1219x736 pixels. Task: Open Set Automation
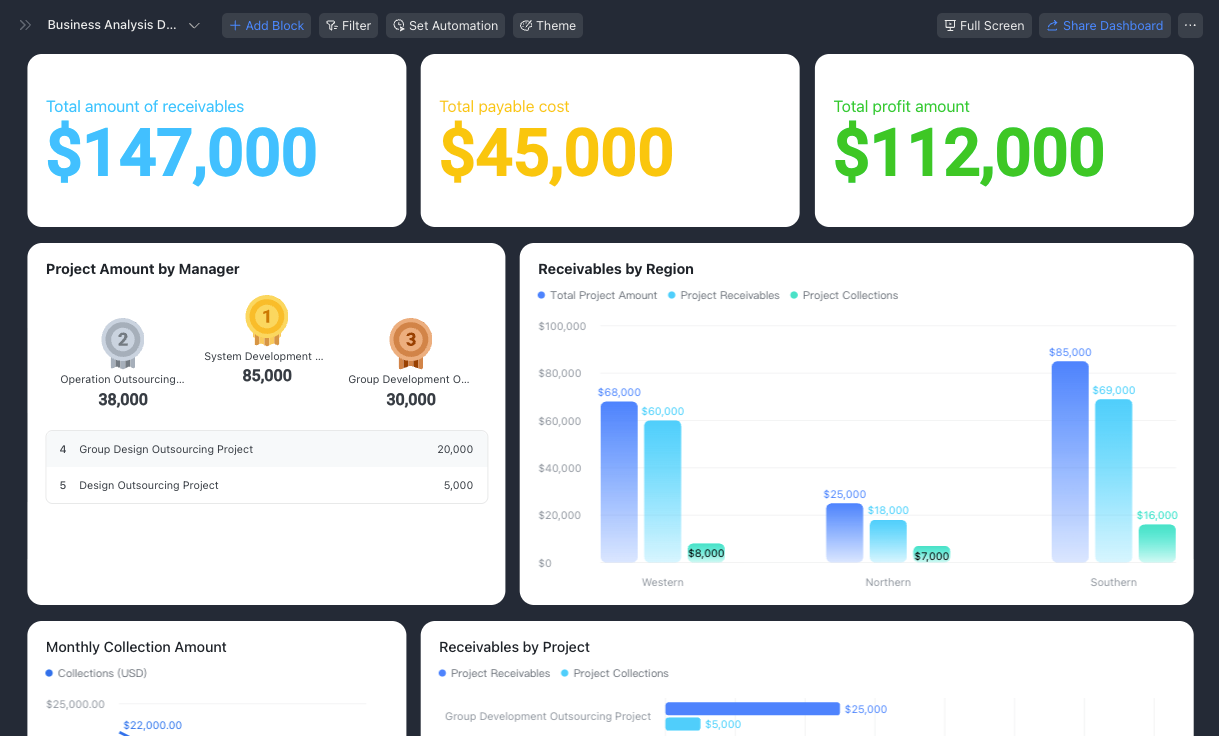(445, 25)
